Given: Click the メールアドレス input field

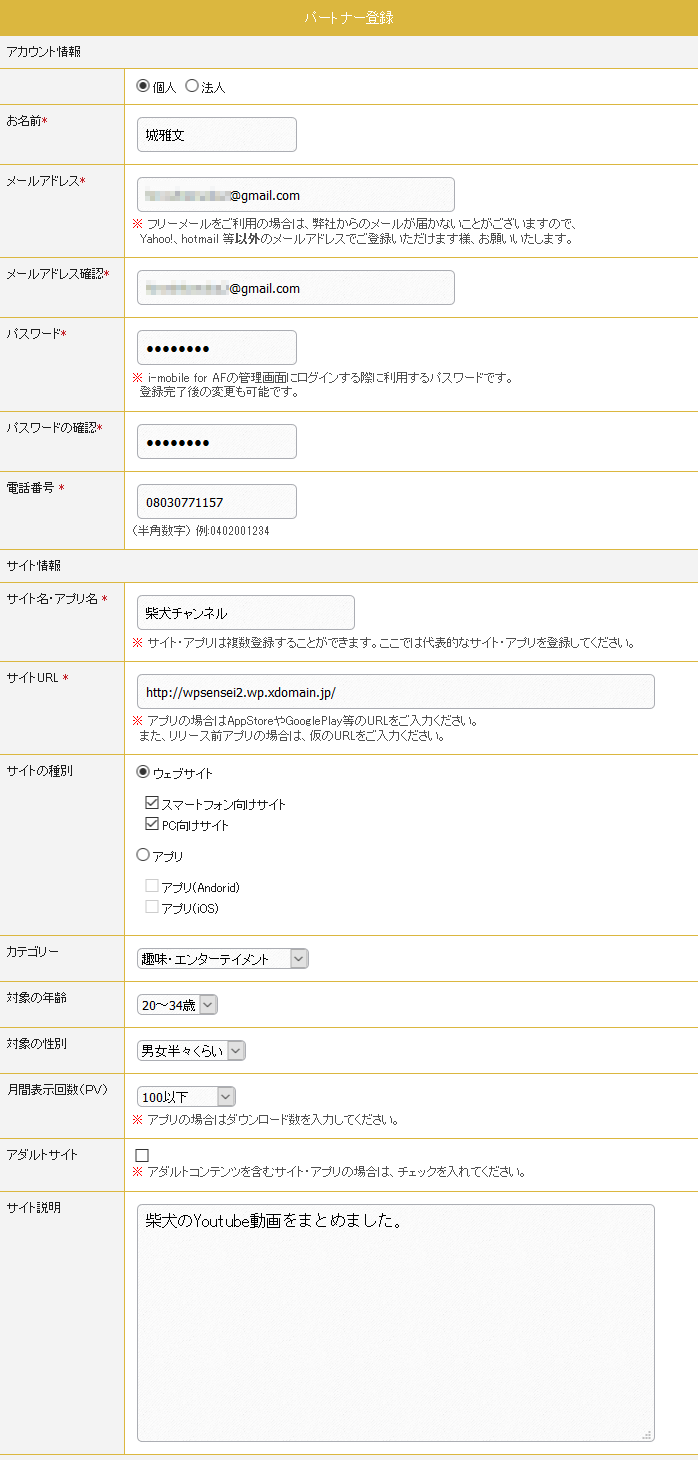Looking at the screenshot, I should coord(296,195).
